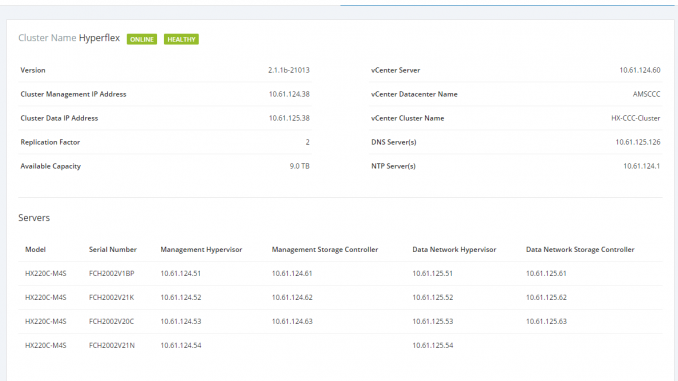Select storage controller IP 10.61.124.62
Image resolution: width=678 pixels, height=381 pixels.
(x=292, y=298)
